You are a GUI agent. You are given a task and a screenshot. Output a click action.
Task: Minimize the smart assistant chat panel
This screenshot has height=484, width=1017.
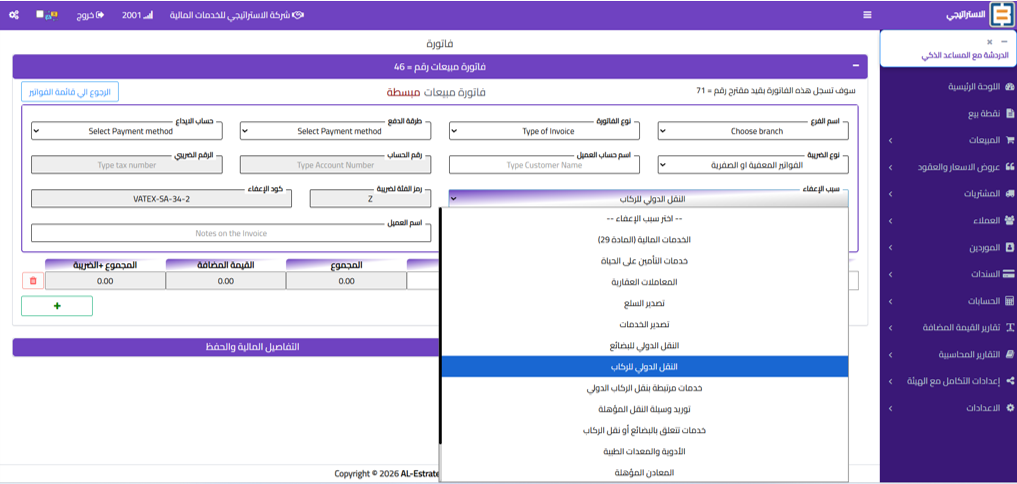click(1005, 42)
